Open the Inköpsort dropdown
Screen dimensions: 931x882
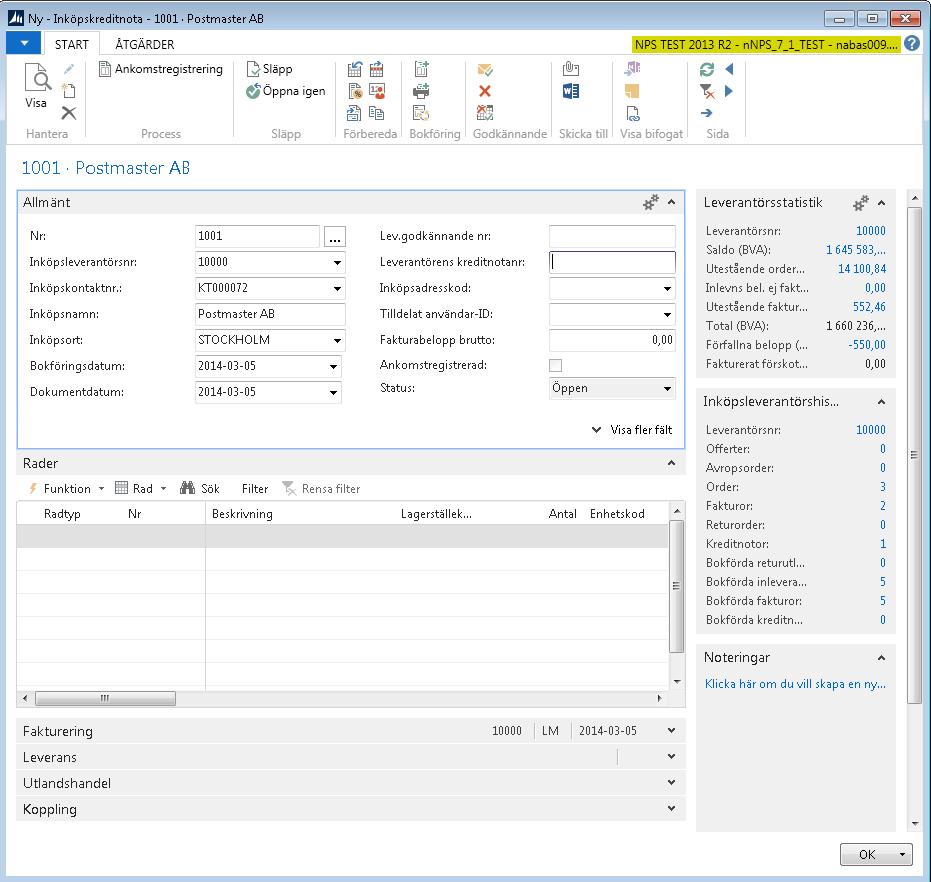click(x=337, y=340)
